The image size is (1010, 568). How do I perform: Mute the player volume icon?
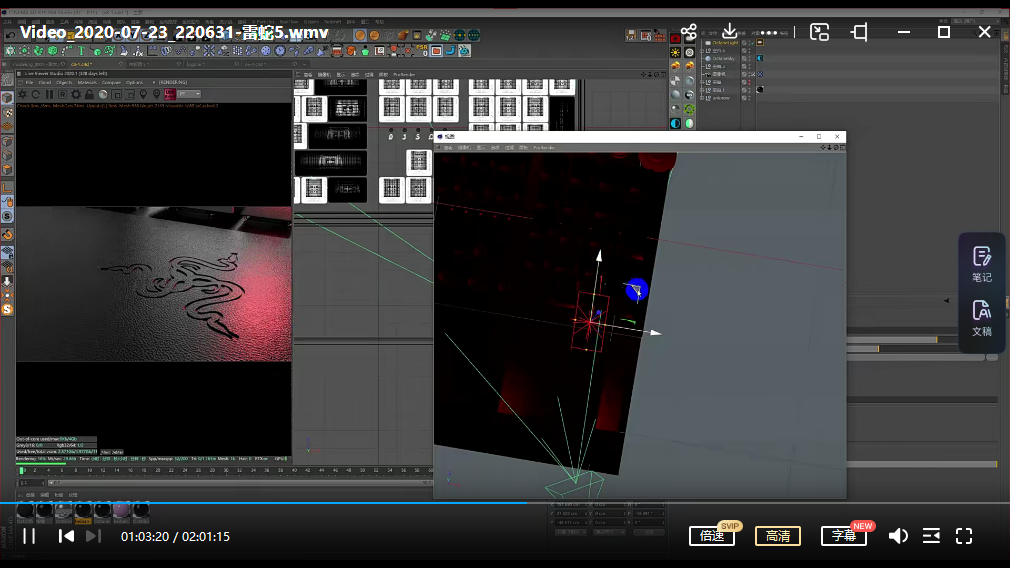click(898, 536)
